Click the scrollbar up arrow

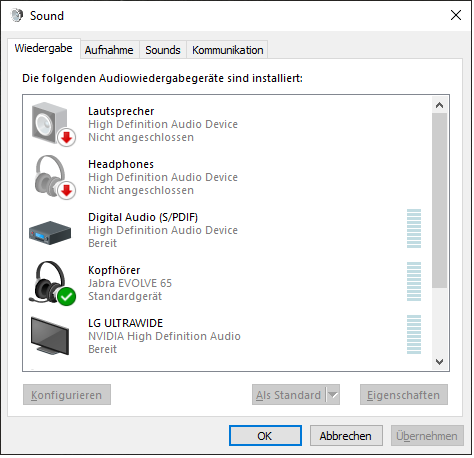(439, 105)
